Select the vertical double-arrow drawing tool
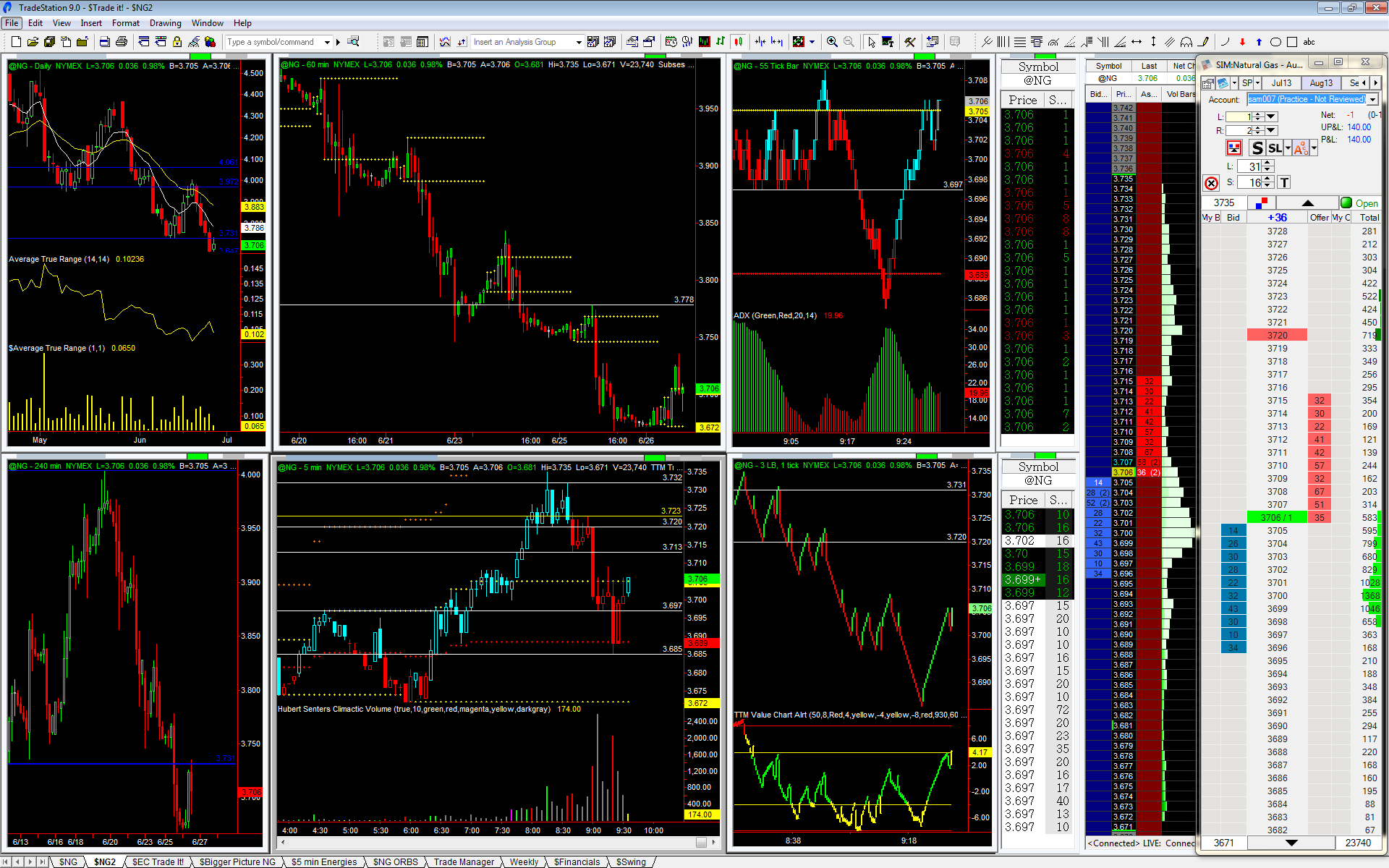Screen dimensions: 1389x868 [1153, 42]
